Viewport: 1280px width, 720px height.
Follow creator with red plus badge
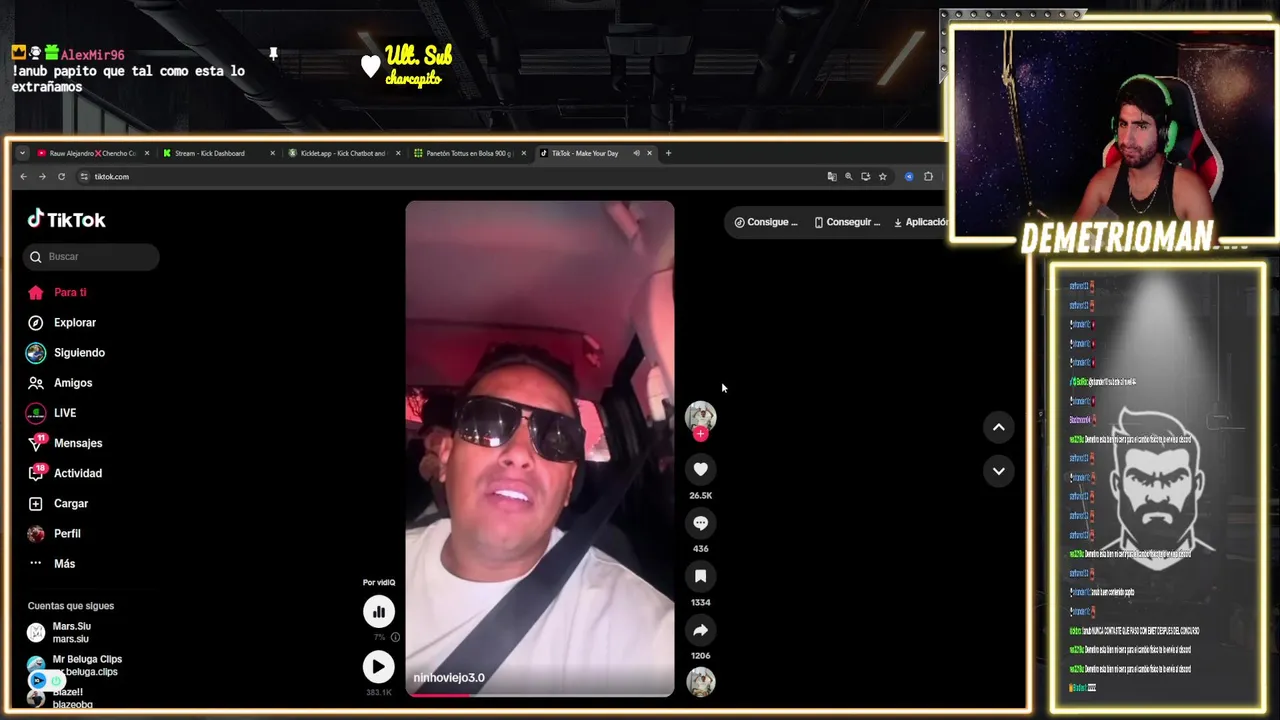[x=700, y=434]
